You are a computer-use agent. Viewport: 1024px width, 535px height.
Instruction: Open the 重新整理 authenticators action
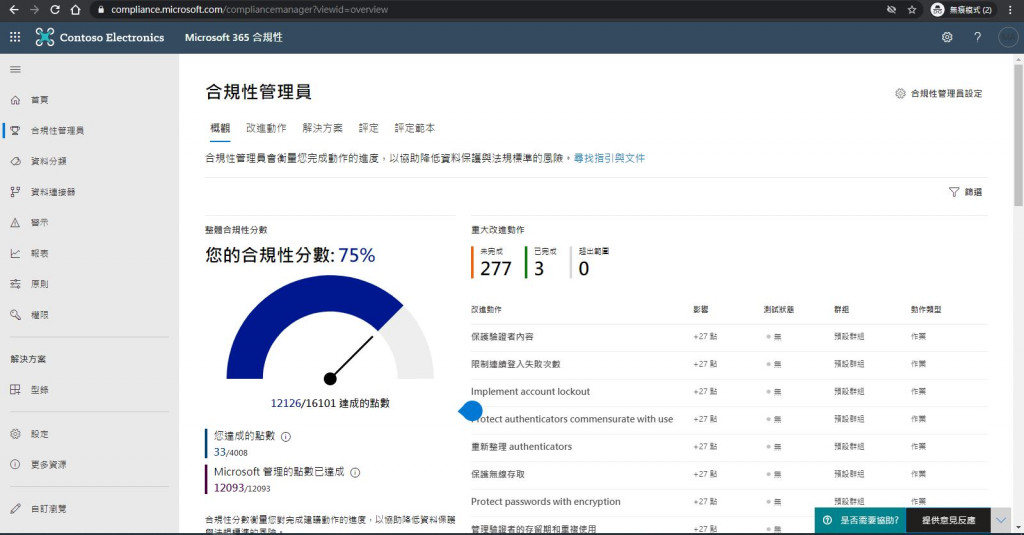[x=521, y=446]
